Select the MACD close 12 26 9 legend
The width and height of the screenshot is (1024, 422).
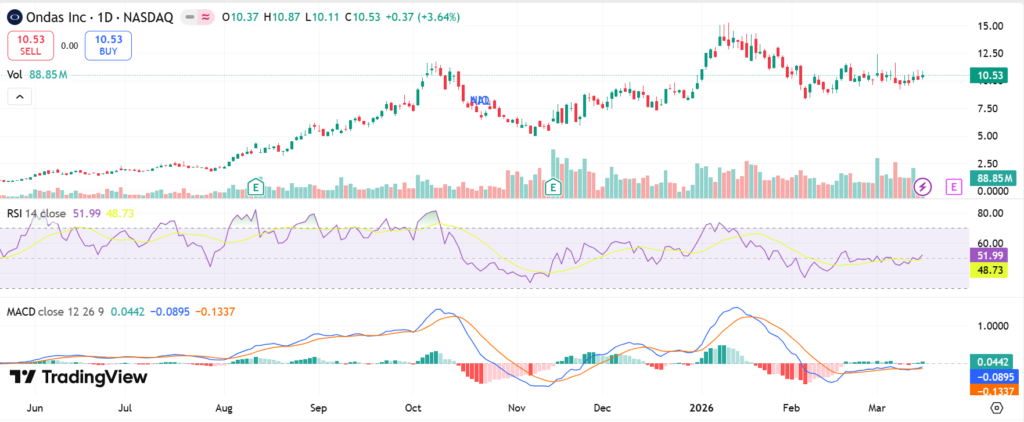(56, 312)
